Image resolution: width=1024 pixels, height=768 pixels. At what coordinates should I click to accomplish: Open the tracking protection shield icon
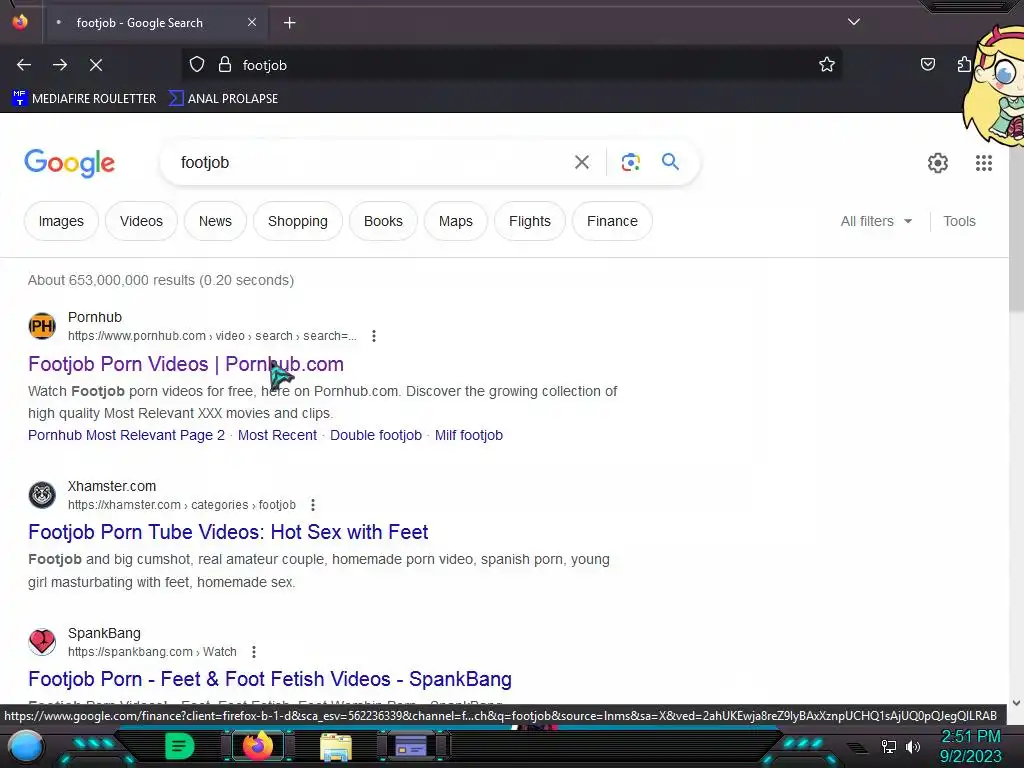(197, 65)
